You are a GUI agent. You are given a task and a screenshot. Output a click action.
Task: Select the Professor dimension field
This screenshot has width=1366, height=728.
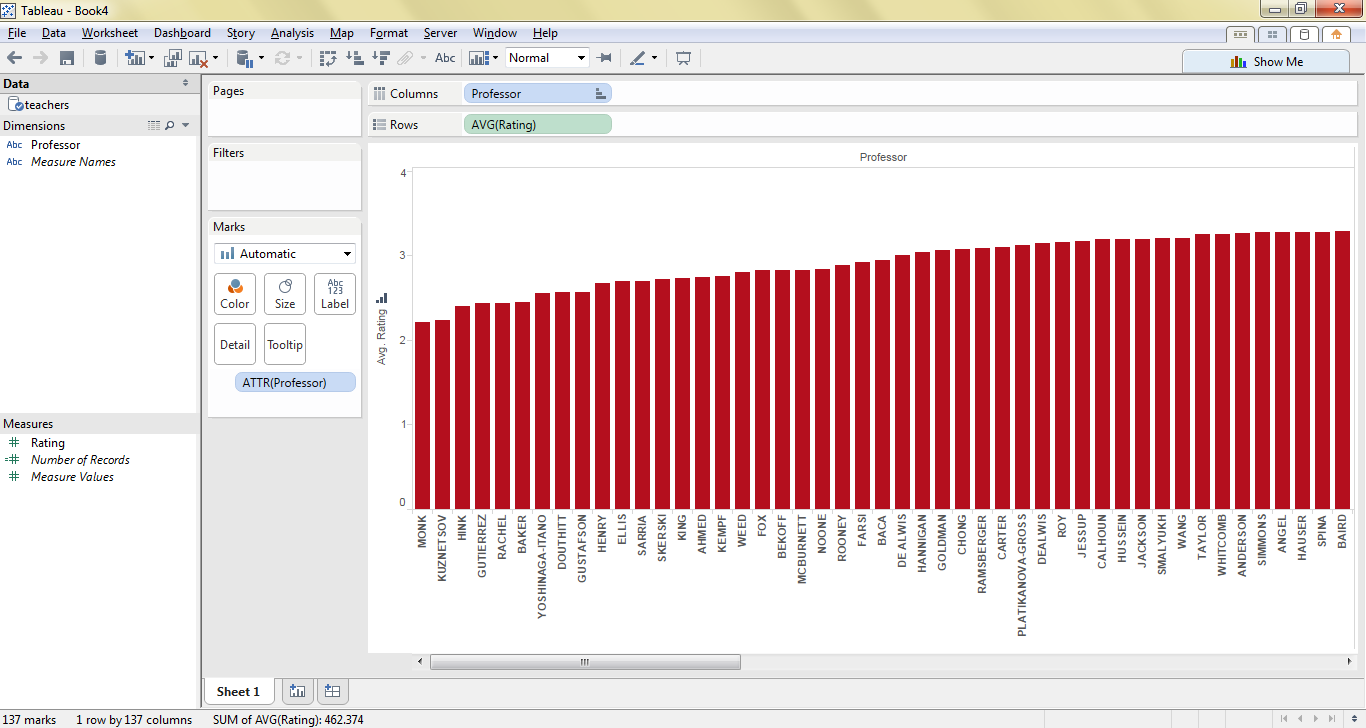pos(55,145)
